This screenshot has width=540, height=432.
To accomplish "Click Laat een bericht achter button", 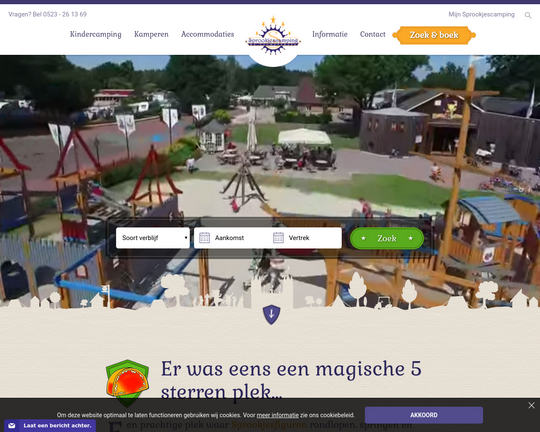I will point(50,425).
